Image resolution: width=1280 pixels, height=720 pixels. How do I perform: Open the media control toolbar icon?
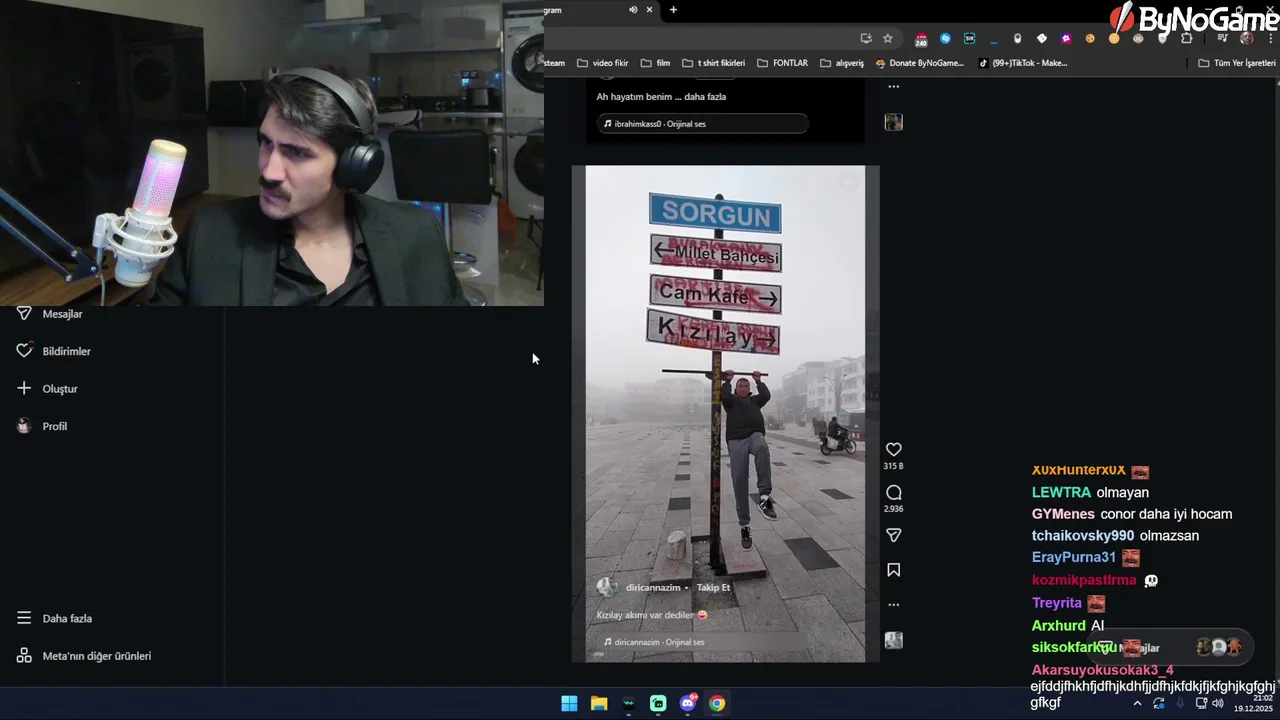coord(1223,38)
